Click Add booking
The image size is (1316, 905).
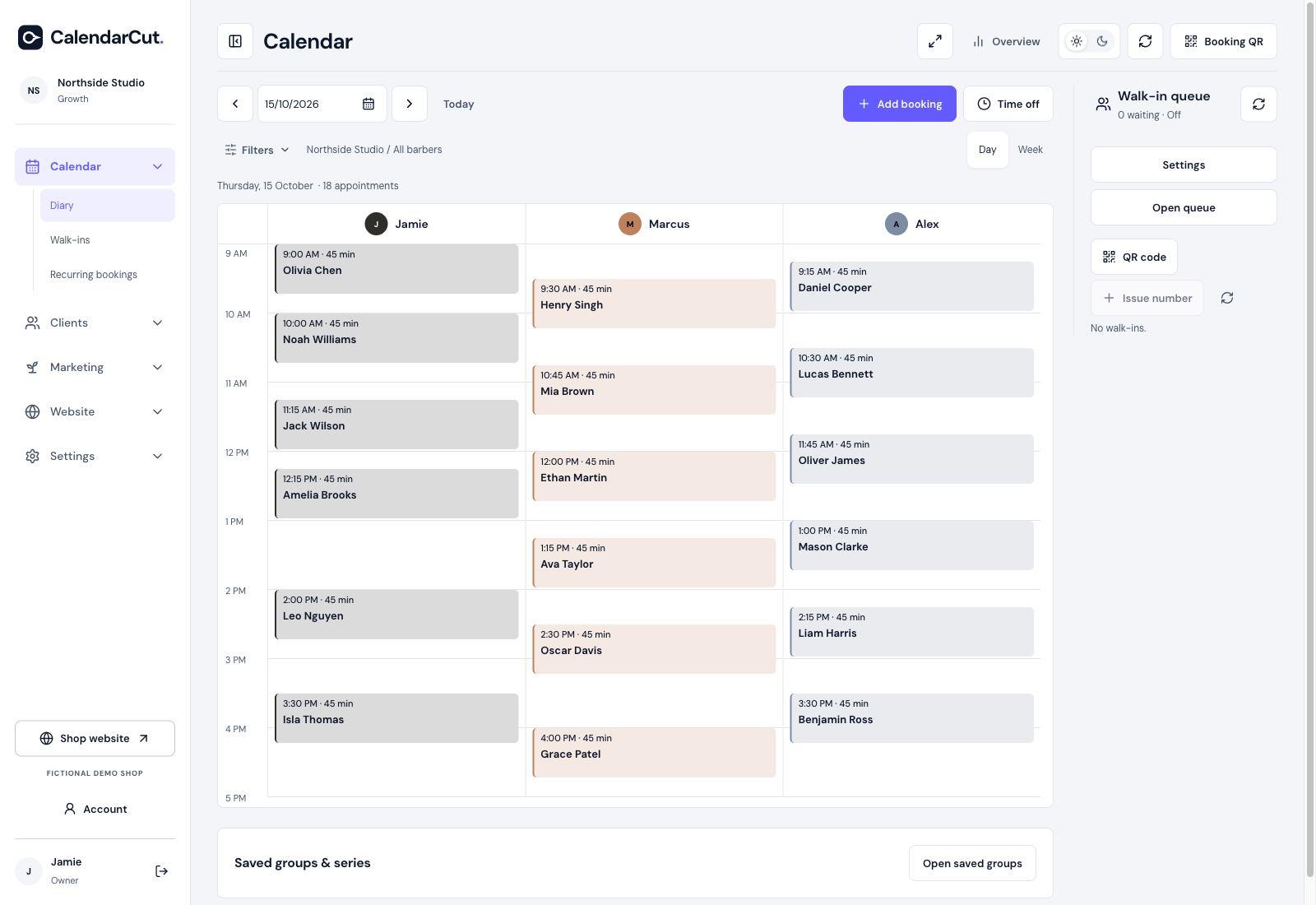coord(900,104)
